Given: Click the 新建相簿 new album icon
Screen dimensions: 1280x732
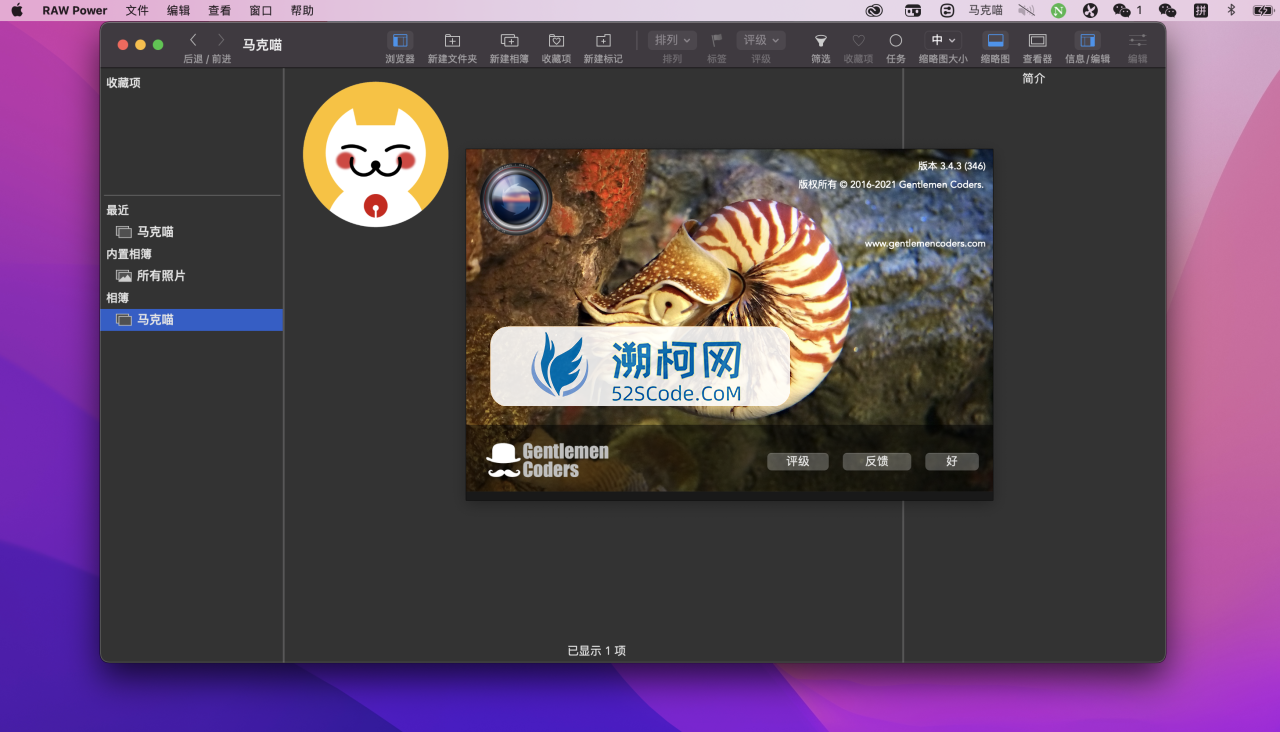Looking at the screenshot, I should pyautogui.click(x=509, y=41).
